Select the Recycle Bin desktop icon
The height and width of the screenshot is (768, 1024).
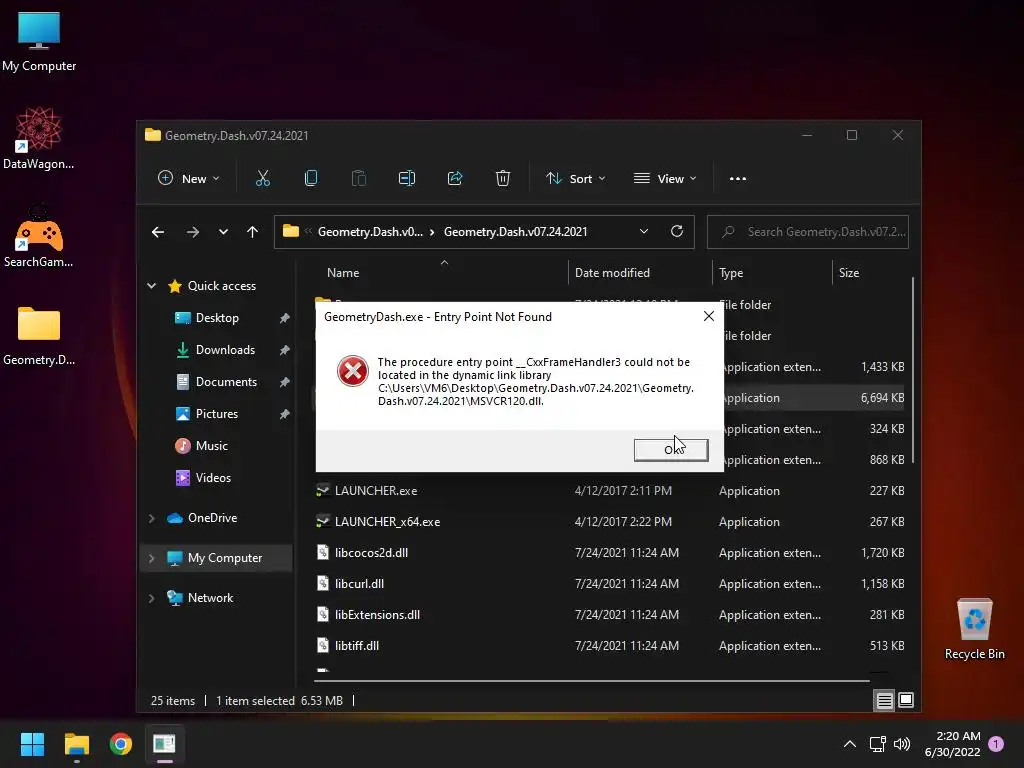[974, 629]
